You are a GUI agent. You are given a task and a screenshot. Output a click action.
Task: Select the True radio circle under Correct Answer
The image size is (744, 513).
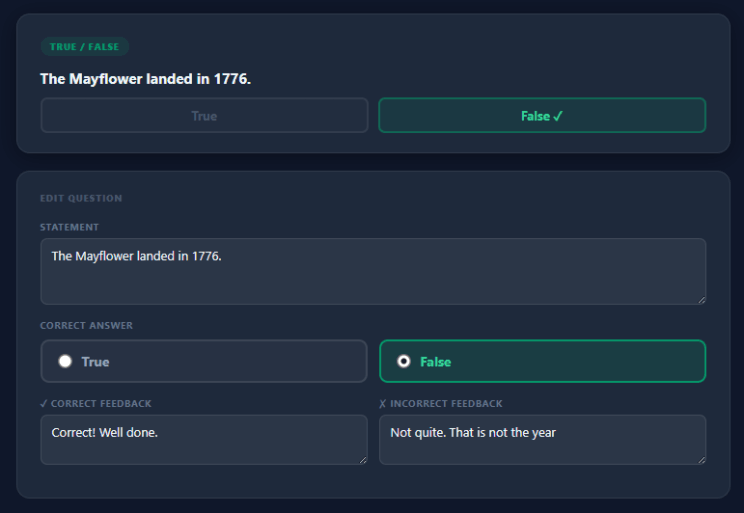coord(66,362)
